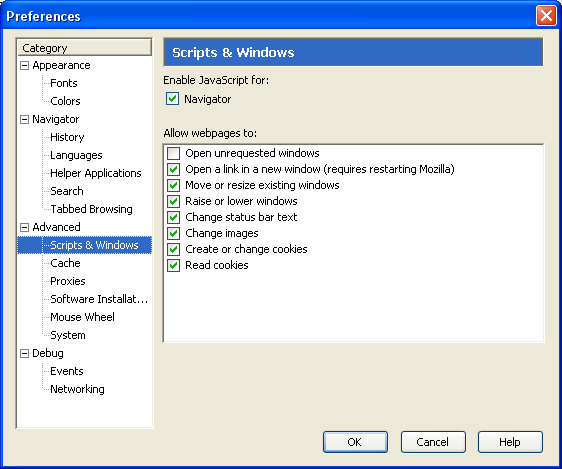Select Fonts in category tree
The width and height of the screenshot is (562, 469).
(x=64, y=83)
